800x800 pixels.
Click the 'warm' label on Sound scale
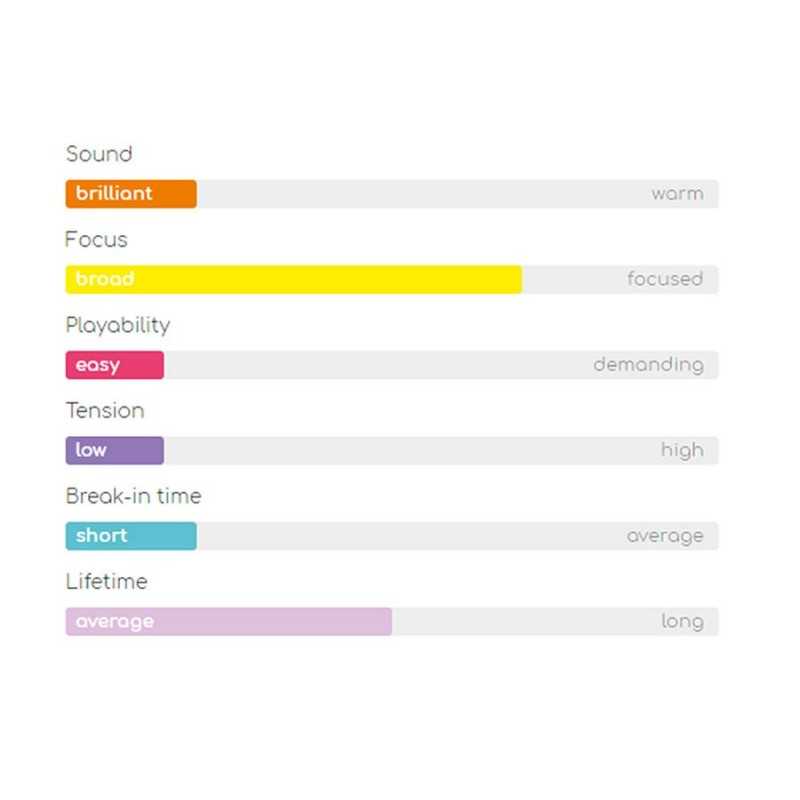coord(677,194)
